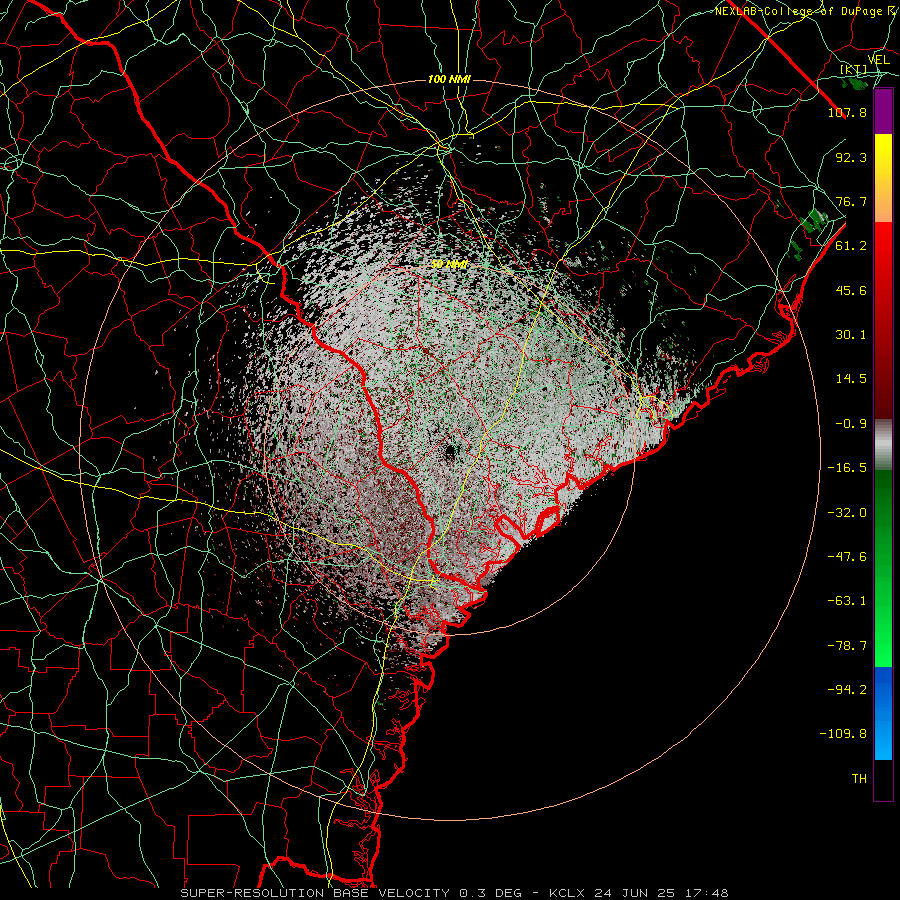The image size is (900, 900).
Task: Click the green segment of velocity color bar
Action: pyautogui.click(x=883, y=568)
